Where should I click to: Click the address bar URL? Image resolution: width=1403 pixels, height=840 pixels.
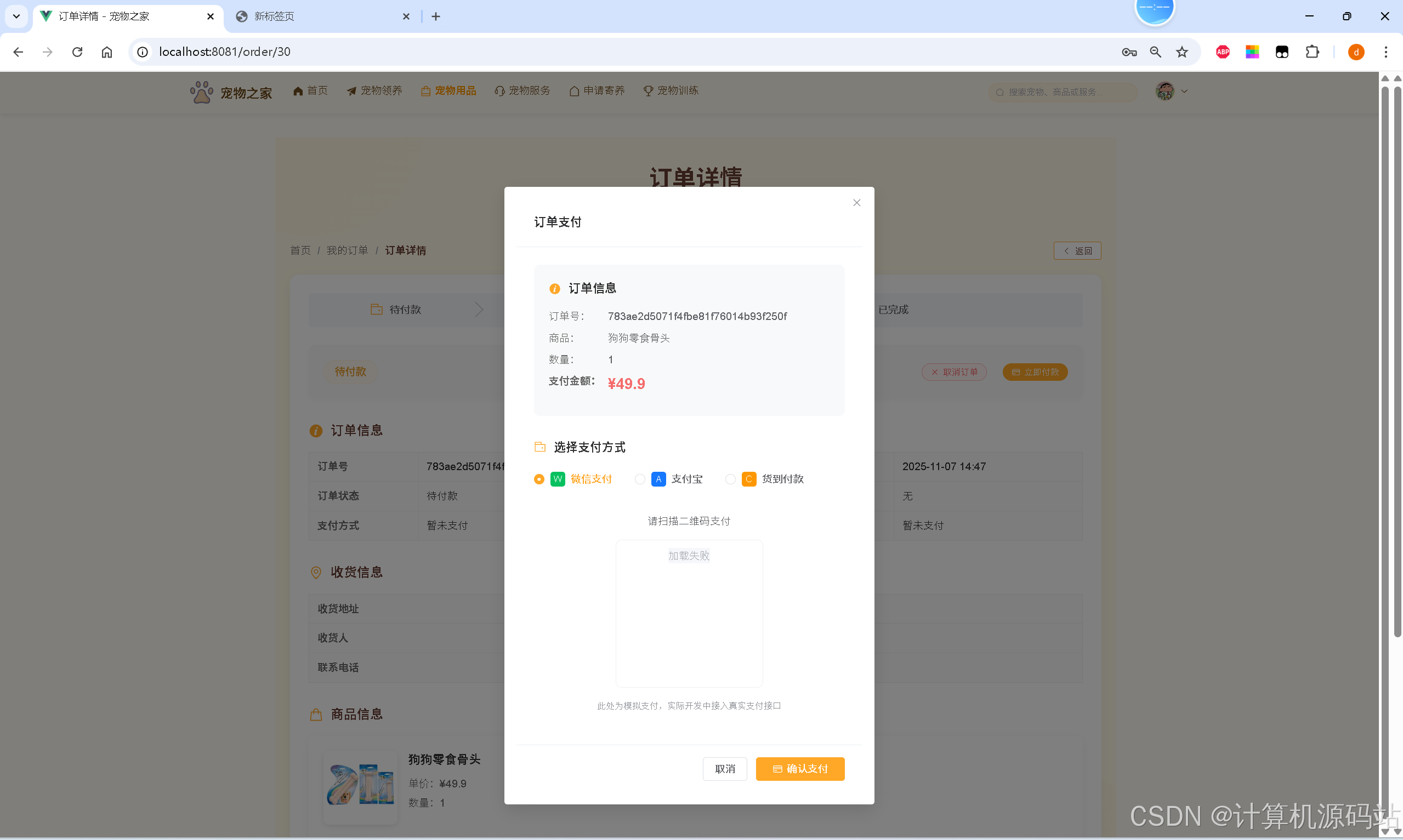tap(225, 52)
